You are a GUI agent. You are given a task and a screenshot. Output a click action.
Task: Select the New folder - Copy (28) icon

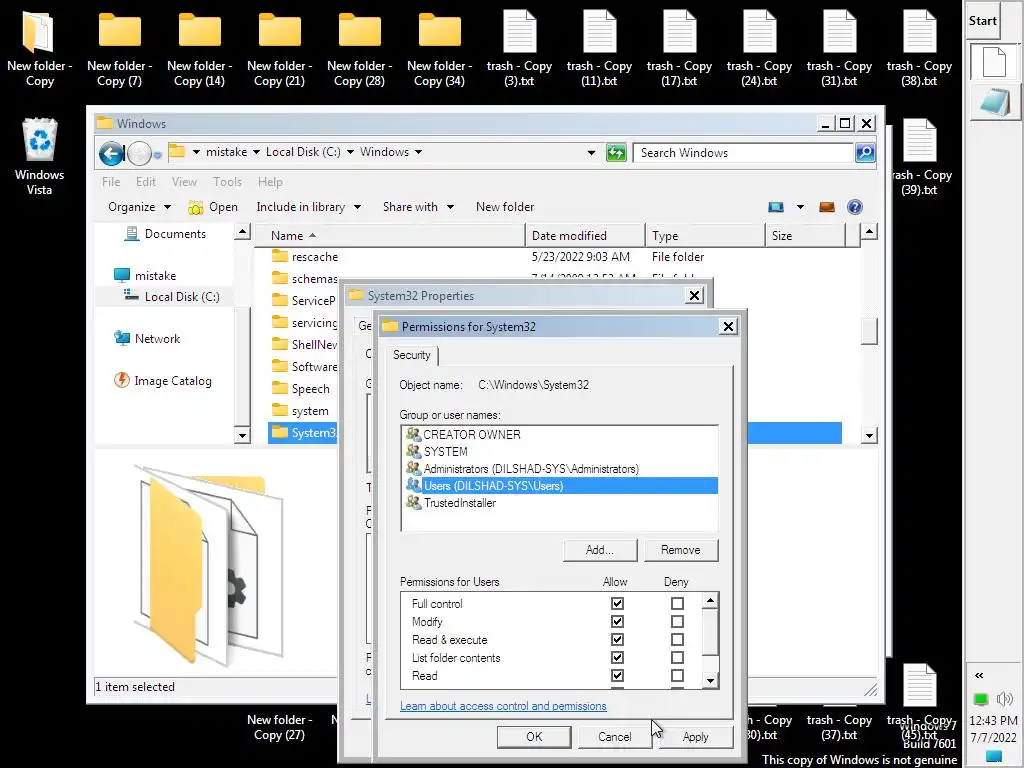[359, 49]
